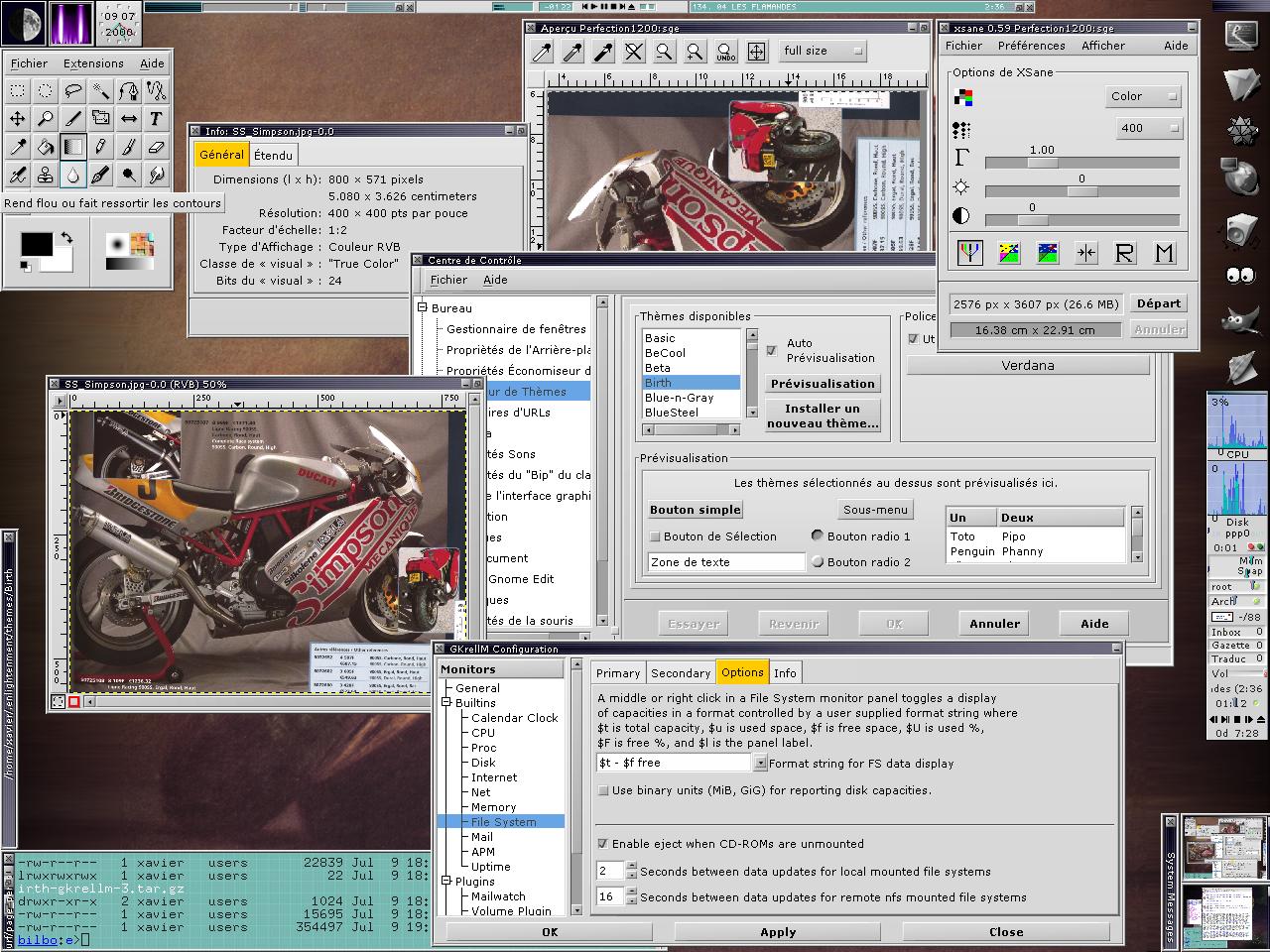Image resolution: width=1270 pixels, height=952 pixels.
Task: Click the Départ button in xsane
Action: point(1159,303)
